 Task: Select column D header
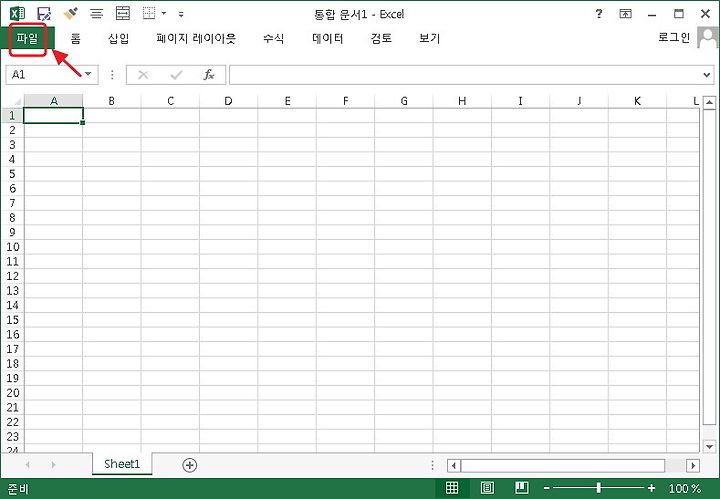[228, 101]
